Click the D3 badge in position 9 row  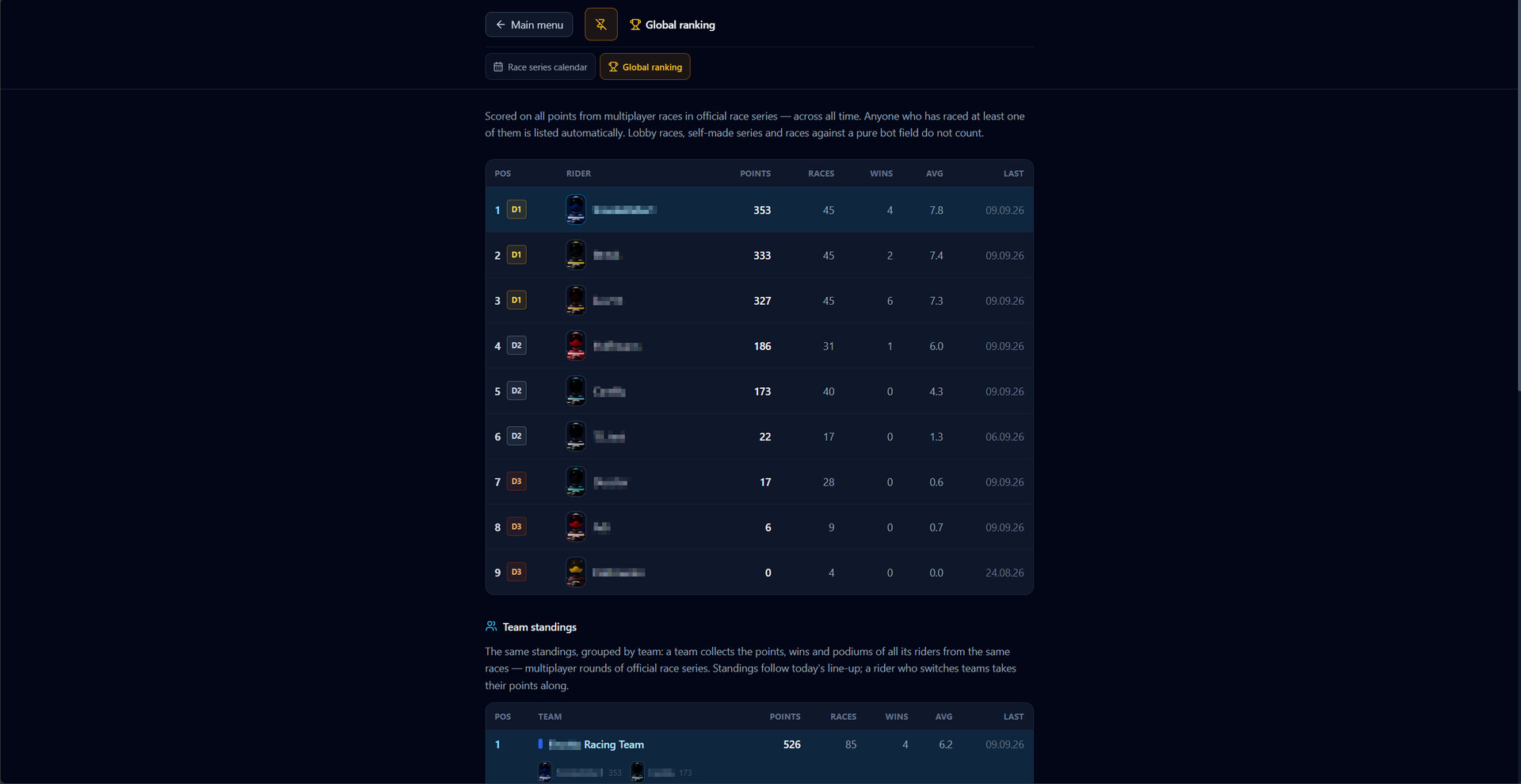pos(517,572)
